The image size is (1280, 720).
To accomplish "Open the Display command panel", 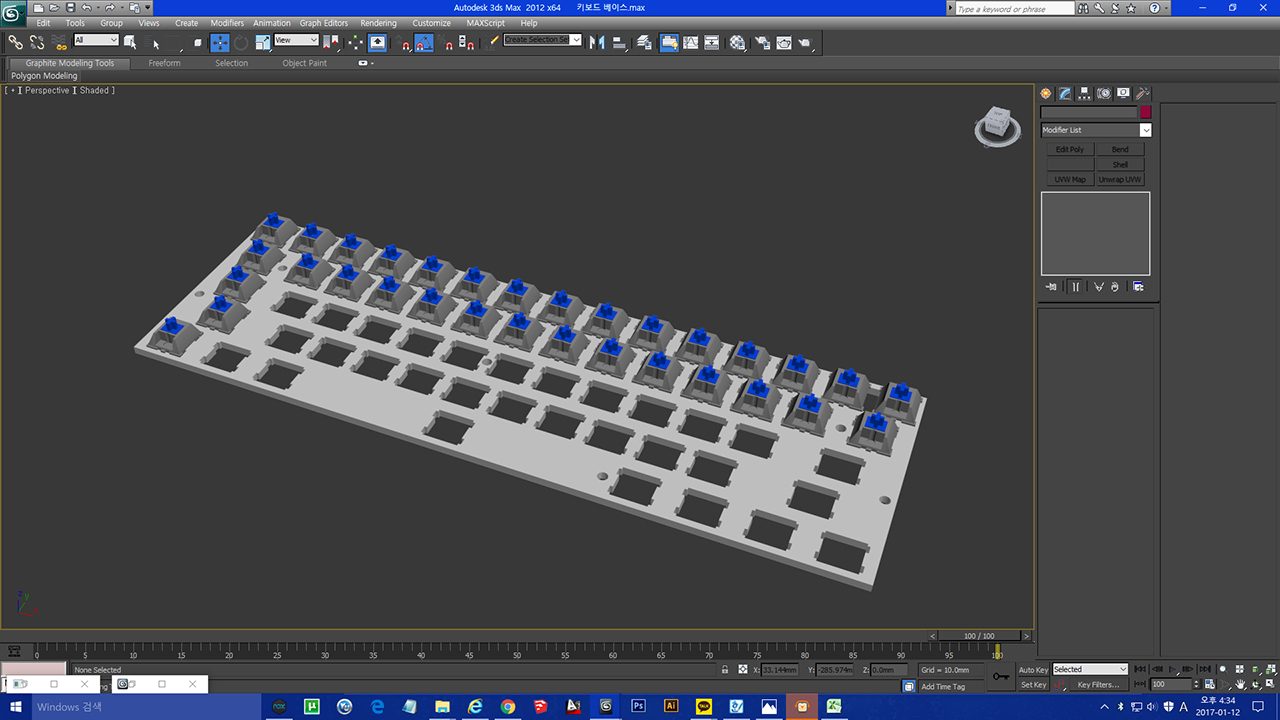I will [1123, 93].
